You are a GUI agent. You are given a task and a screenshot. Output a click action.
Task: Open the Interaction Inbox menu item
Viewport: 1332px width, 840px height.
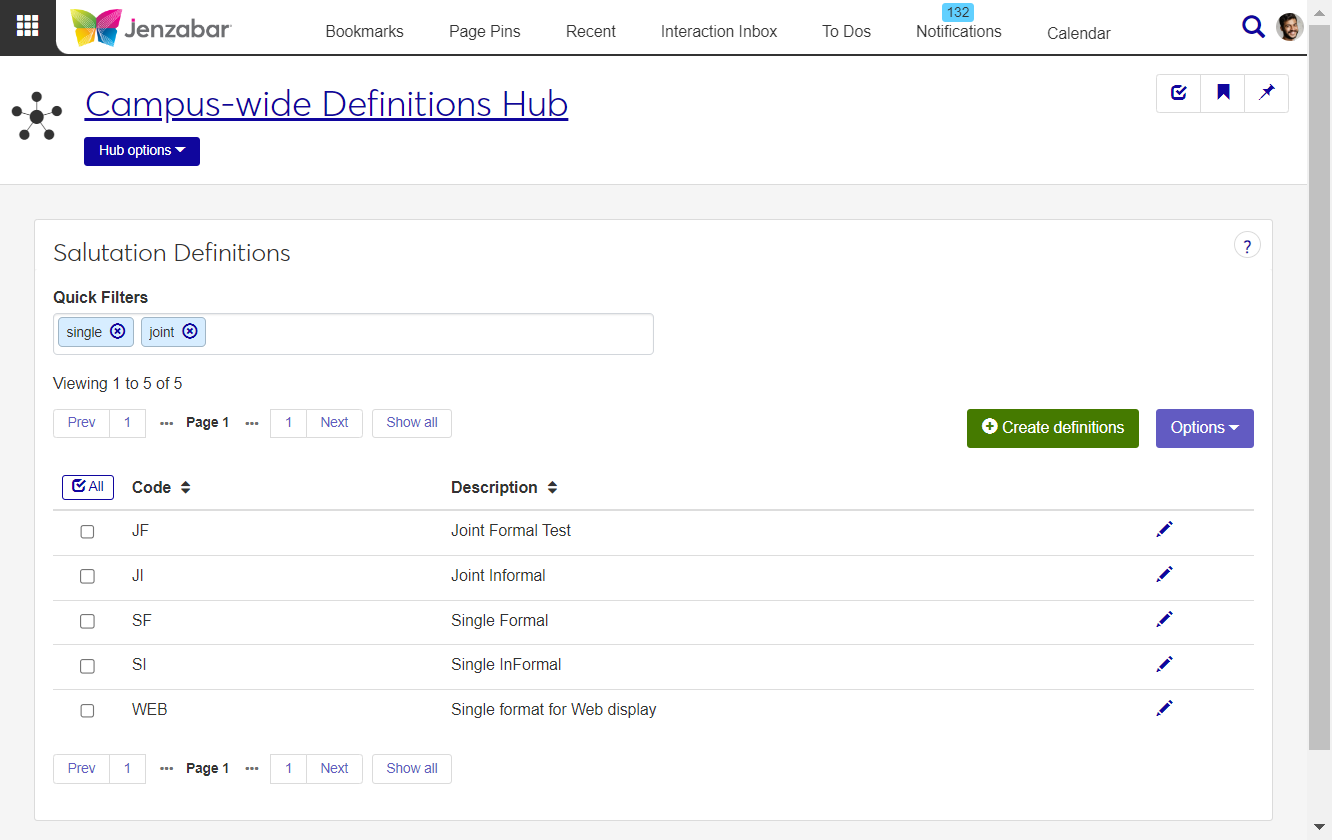click(718, 31)
